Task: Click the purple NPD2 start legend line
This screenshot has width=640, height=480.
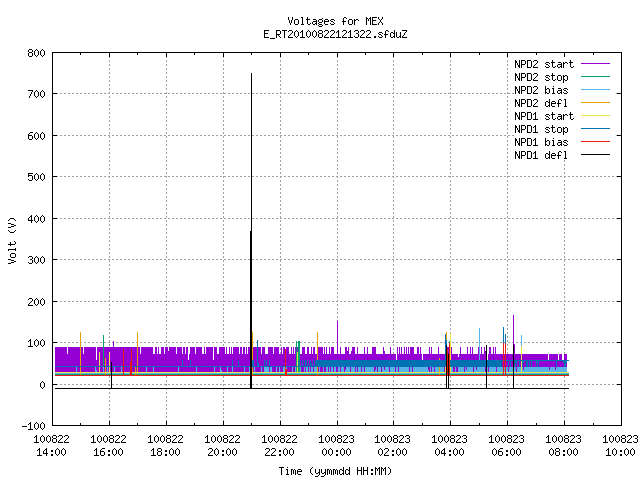Action: pyautogui.click(x=595, y=64)
